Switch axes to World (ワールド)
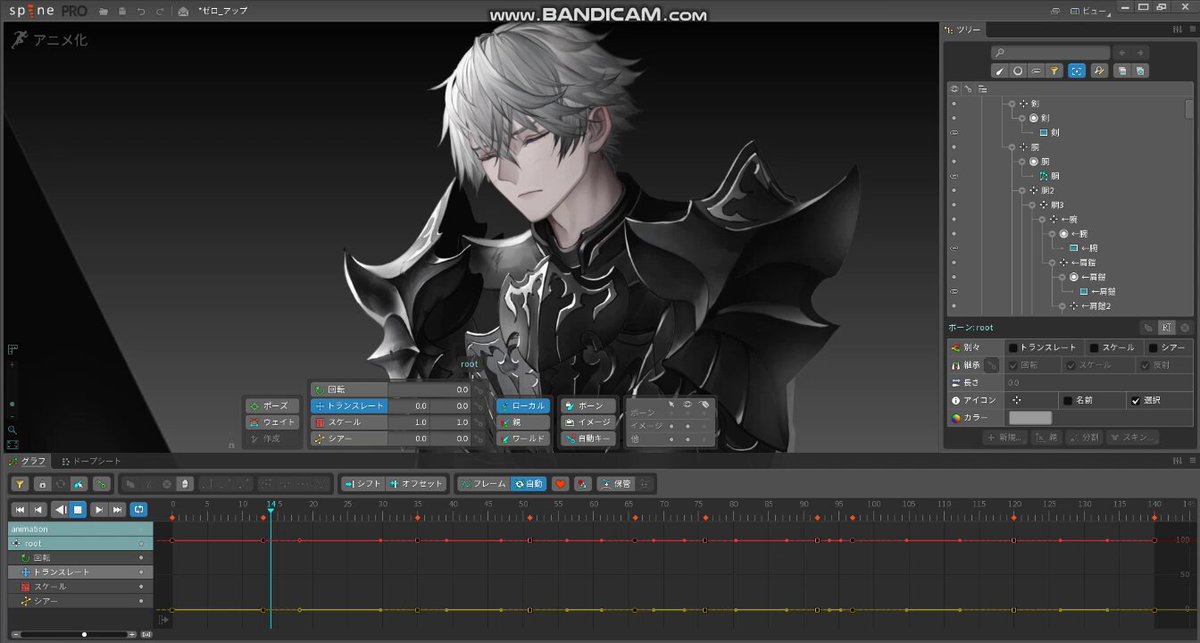Image resolution: width=1200 pixels, height=643 pixels. pos(523,438)
